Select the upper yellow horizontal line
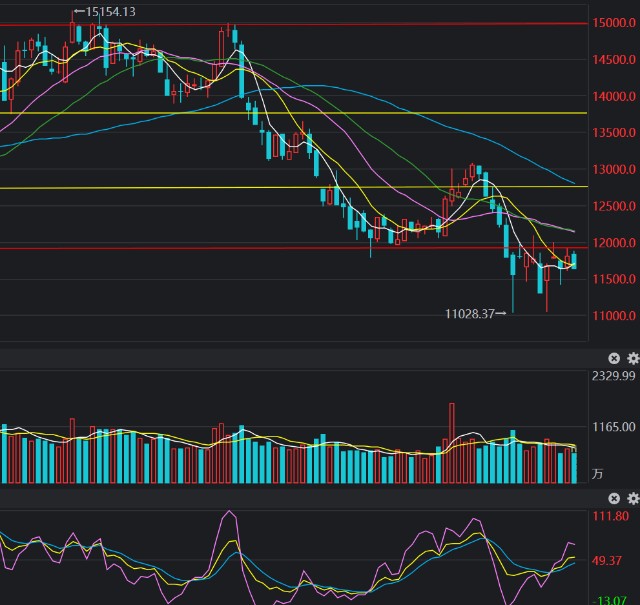This screenshot has width=640, height=605. [x=294, y=113]
